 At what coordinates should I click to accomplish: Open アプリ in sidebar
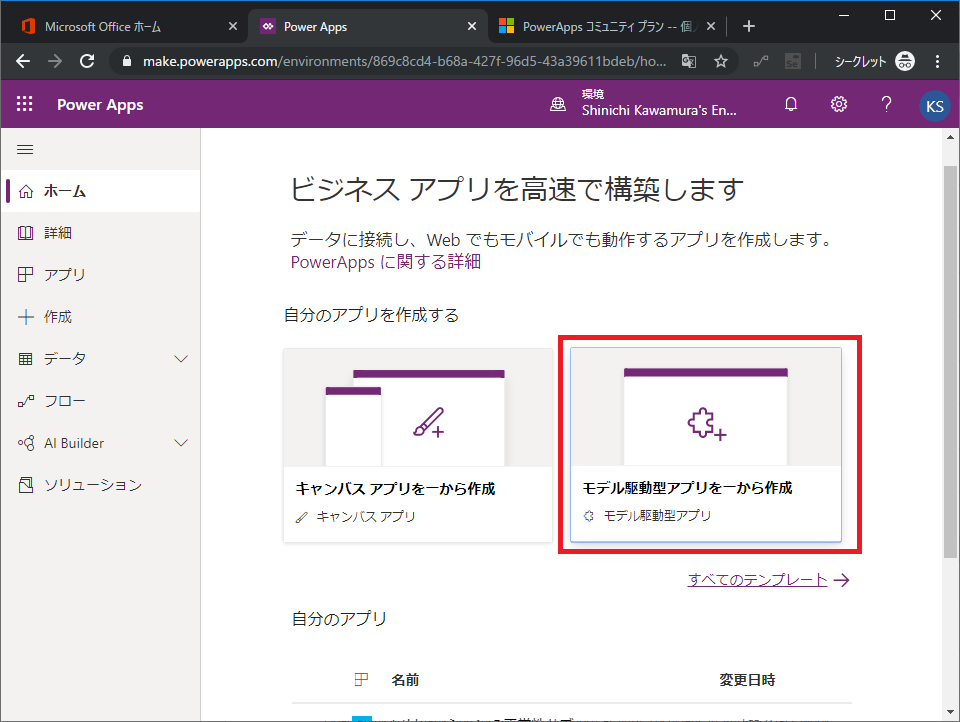101,275
